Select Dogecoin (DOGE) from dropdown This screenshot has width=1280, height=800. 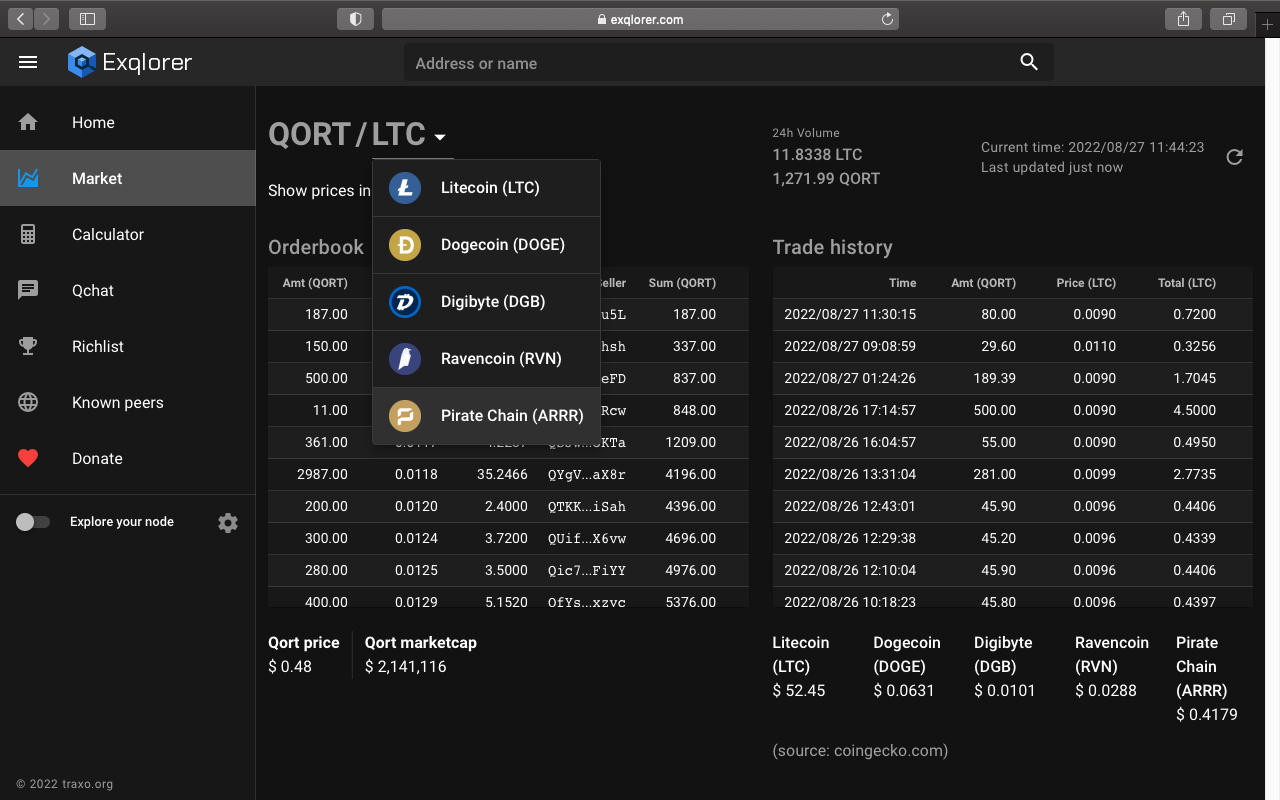click(x=486, y=245)
